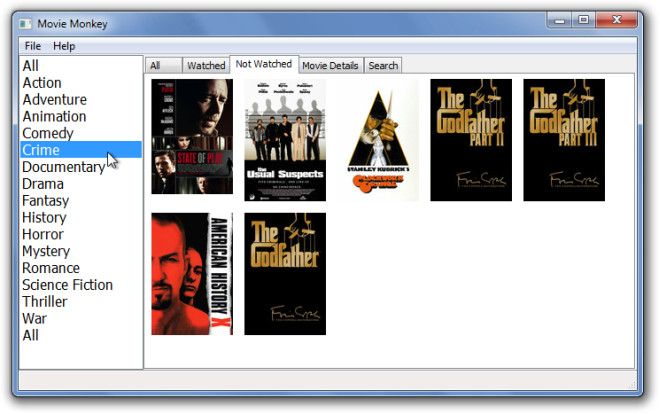Maximize the Movie Monkey window
This screenshot has width=660, height=414.
pos(583,20)
